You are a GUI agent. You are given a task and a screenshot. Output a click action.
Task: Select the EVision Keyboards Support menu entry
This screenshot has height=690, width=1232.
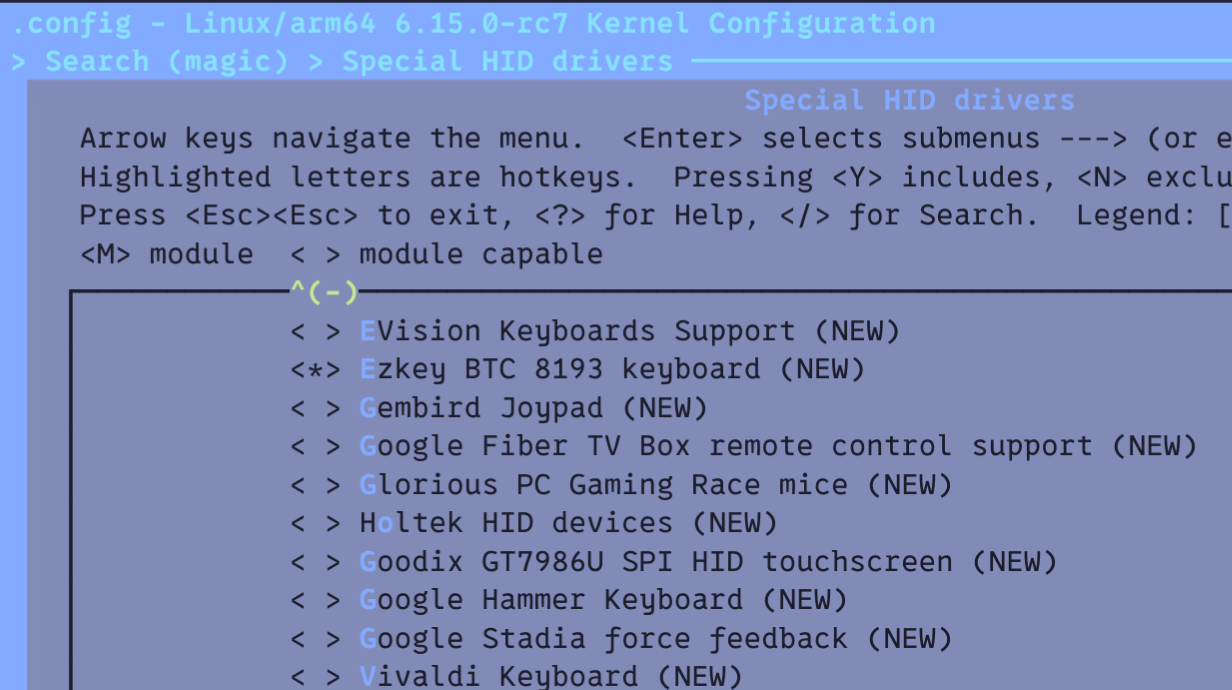pos(630,331)
